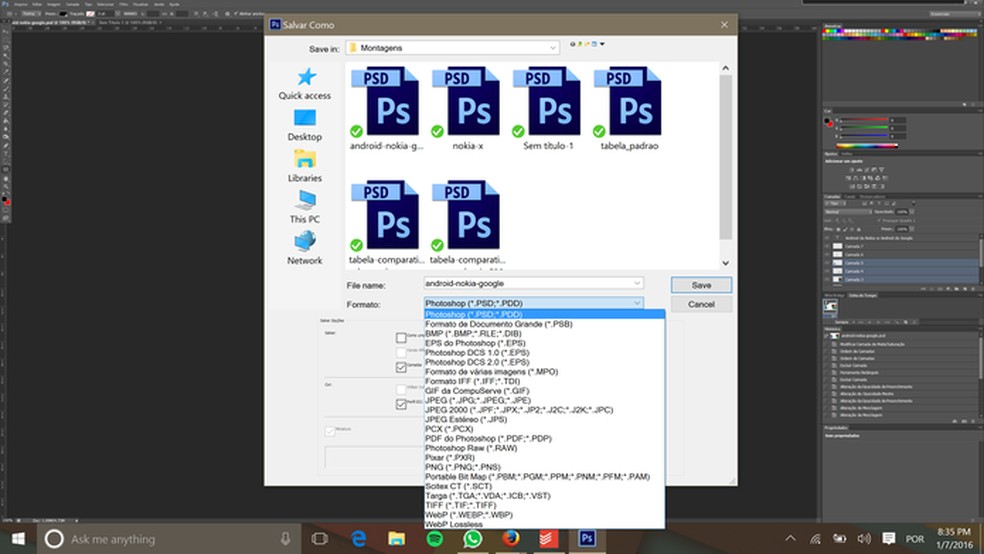Click the File name input field

[x=533, y=284]
